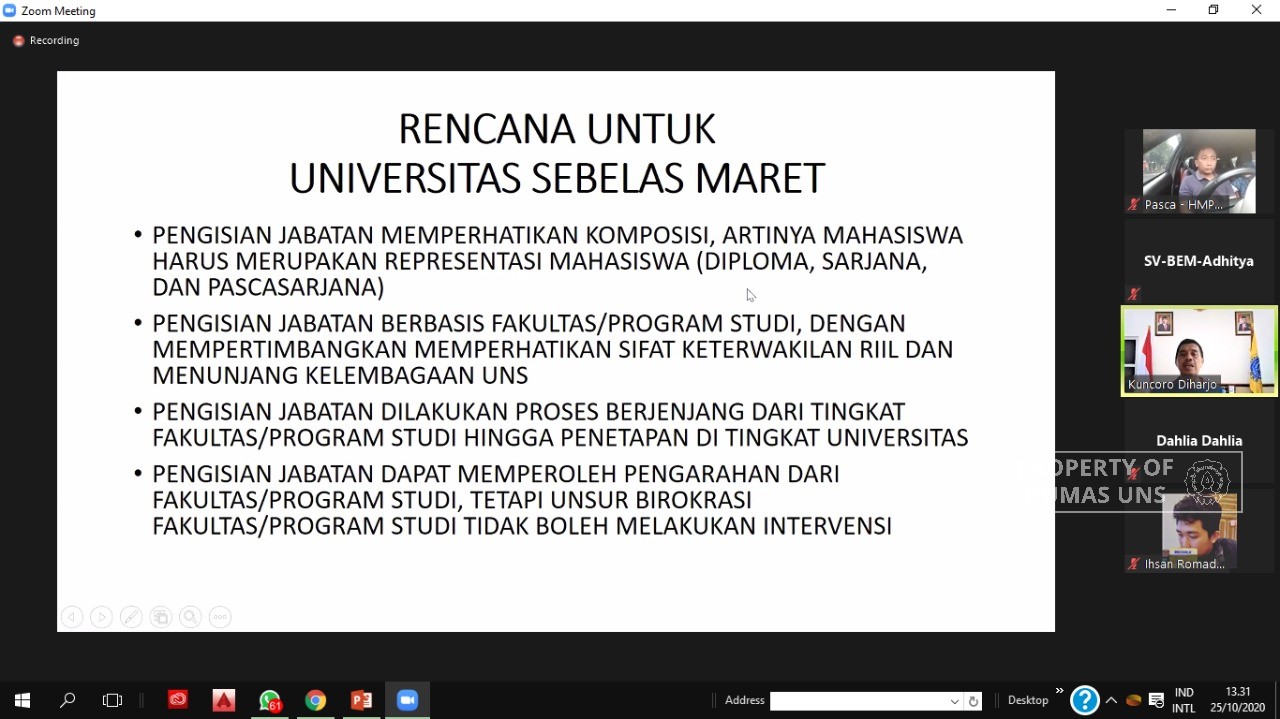
Task: Open the see-all-slides grid icon
Action: [161, 617]
